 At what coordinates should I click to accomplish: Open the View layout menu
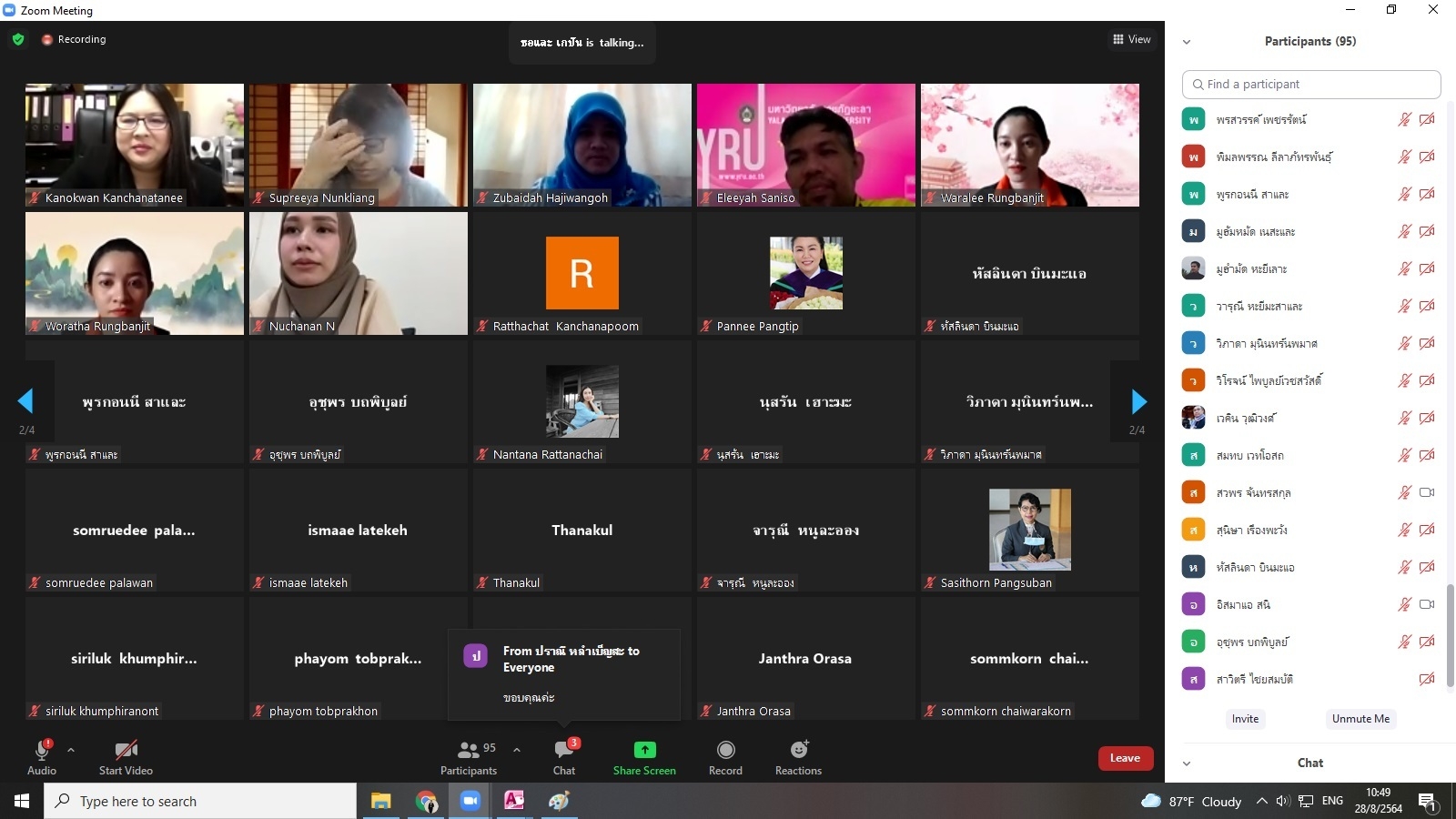pos(1131,39)
